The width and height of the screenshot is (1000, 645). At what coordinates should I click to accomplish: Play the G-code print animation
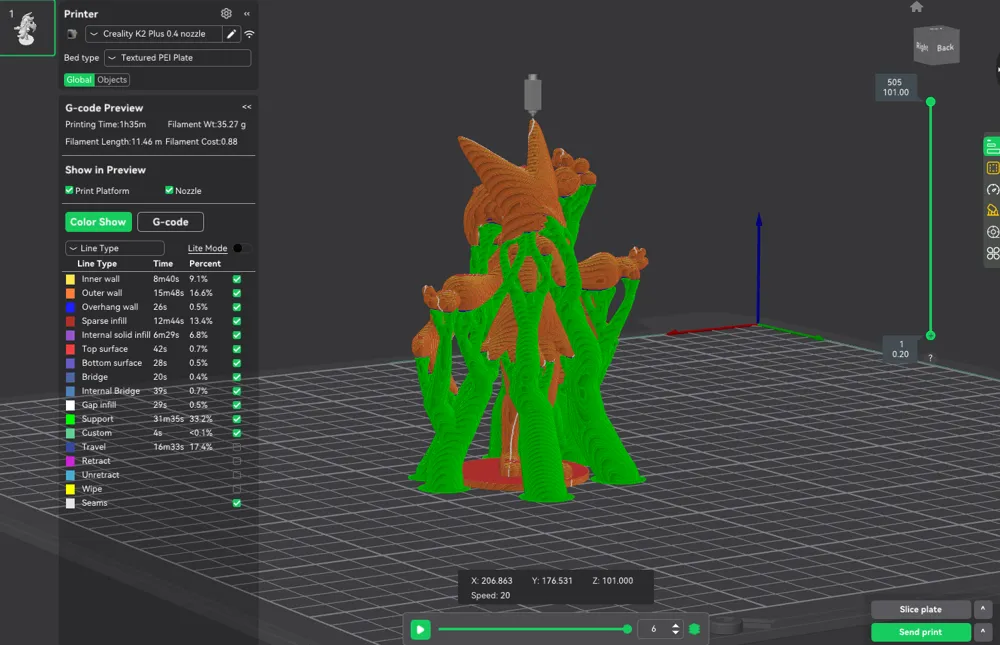420,630
